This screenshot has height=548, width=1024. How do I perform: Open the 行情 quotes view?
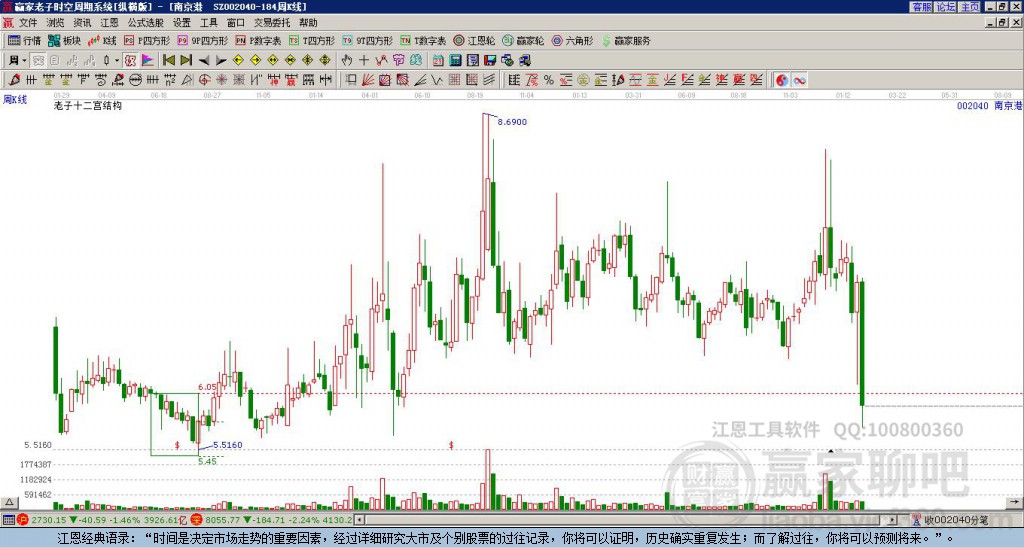(x=24, y=40)
